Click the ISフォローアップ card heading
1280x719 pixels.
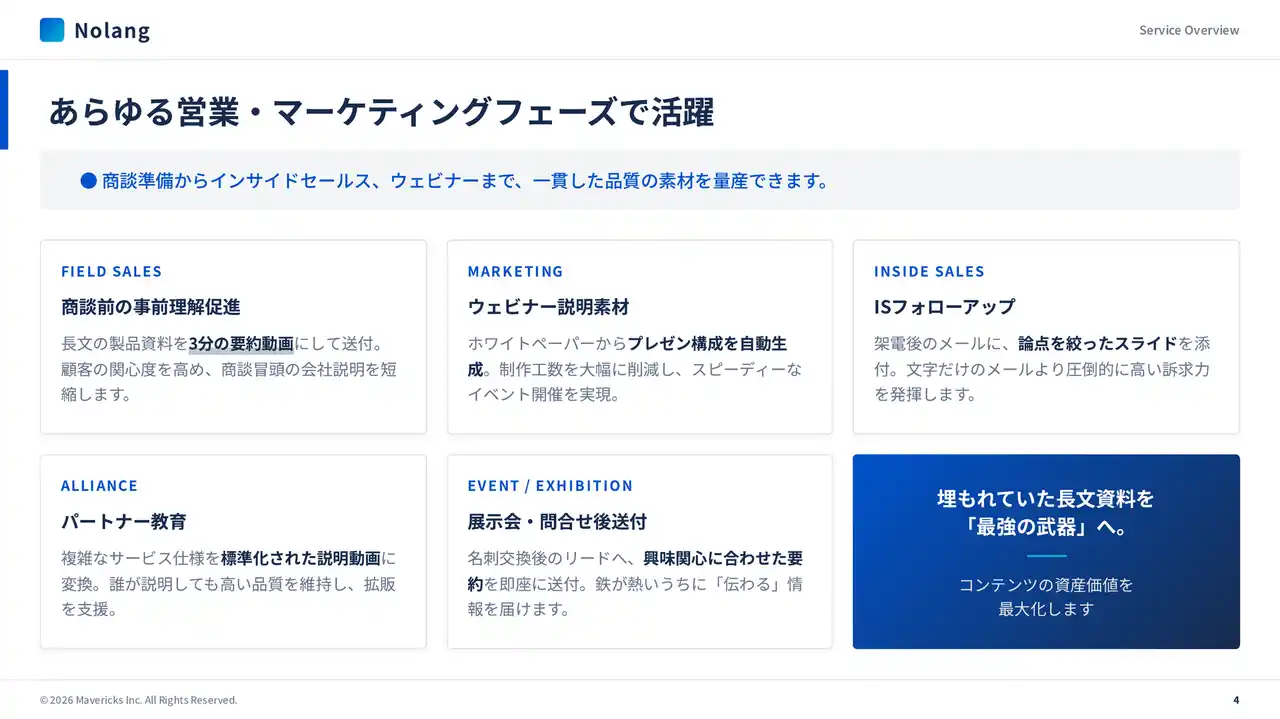(x=944, y=307)
